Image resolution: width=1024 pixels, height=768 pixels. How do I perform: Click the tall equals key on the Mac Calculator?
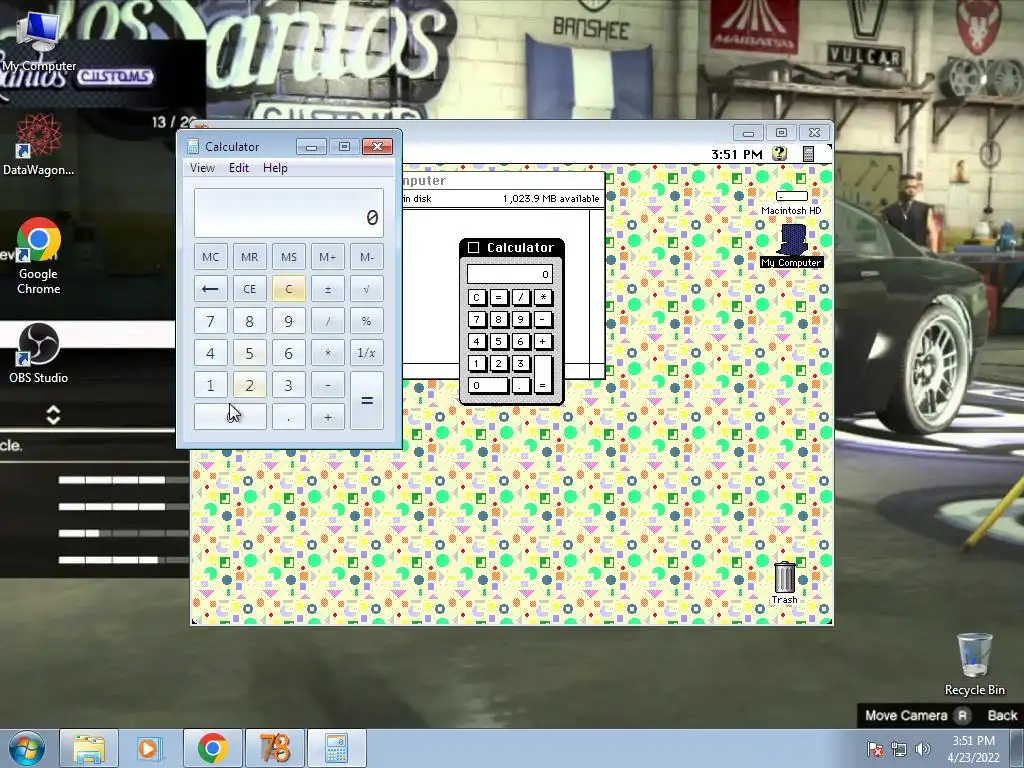(x=543, y=374)
